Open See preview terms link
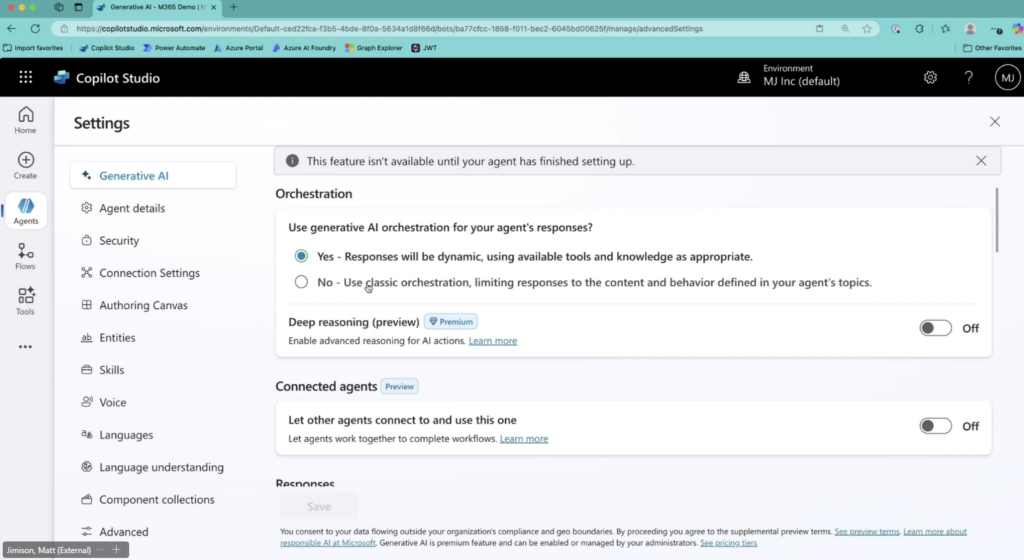Viewport: 1024px width, 560px height. tap(867, 531)
